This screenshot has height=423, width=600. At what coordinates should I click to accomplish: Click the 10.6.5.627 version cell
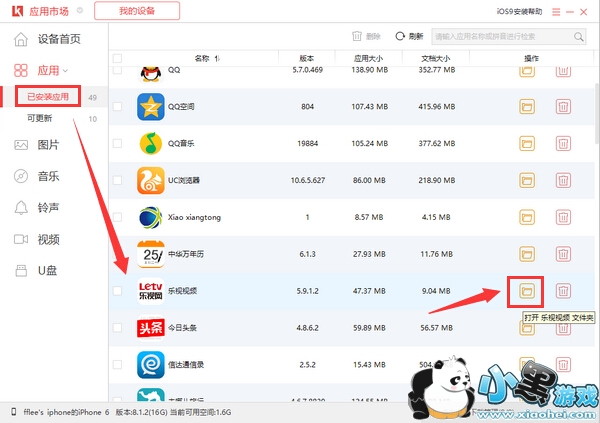(308, 180)
